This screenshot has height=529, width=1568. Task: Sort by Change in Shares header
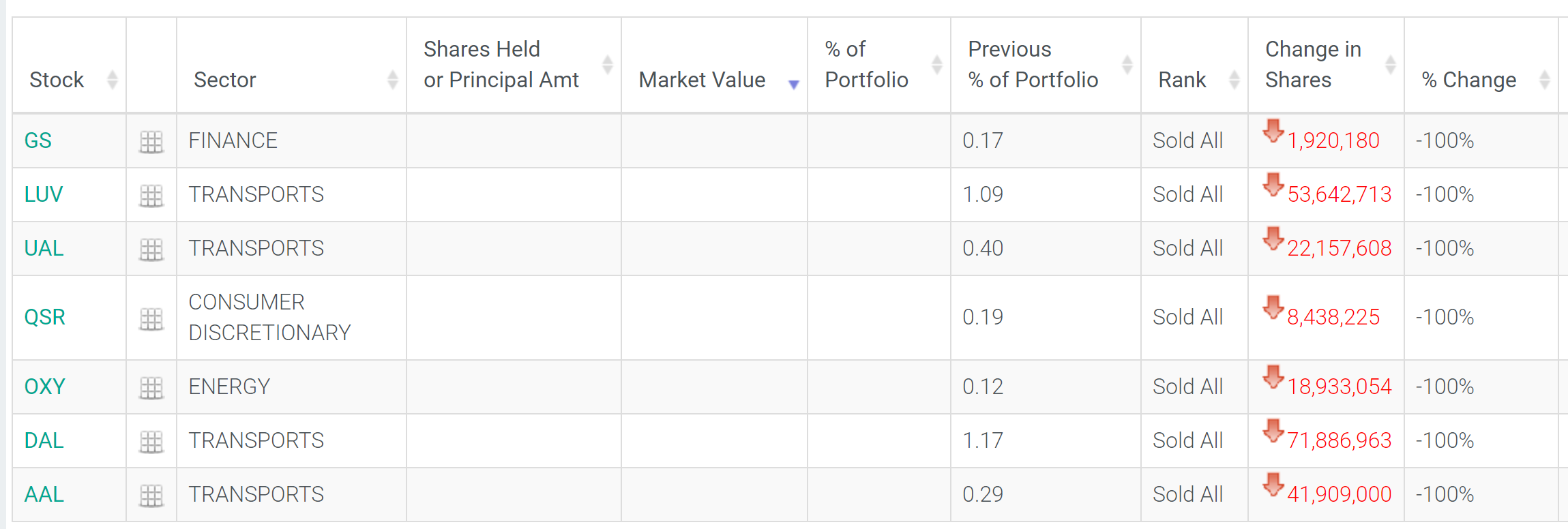1326,65
